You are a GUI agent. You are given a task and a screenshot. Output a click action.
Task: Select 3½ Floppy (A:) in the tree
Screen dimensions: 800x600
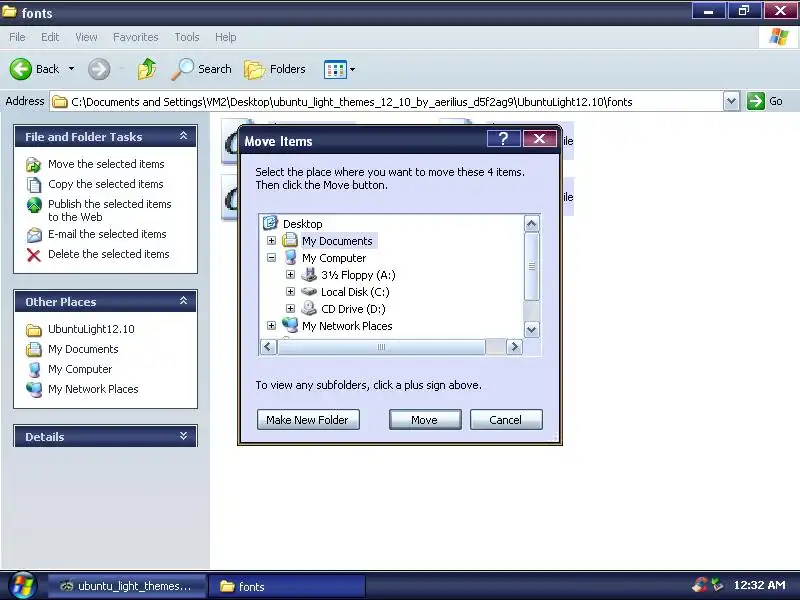tap(358, 275)
